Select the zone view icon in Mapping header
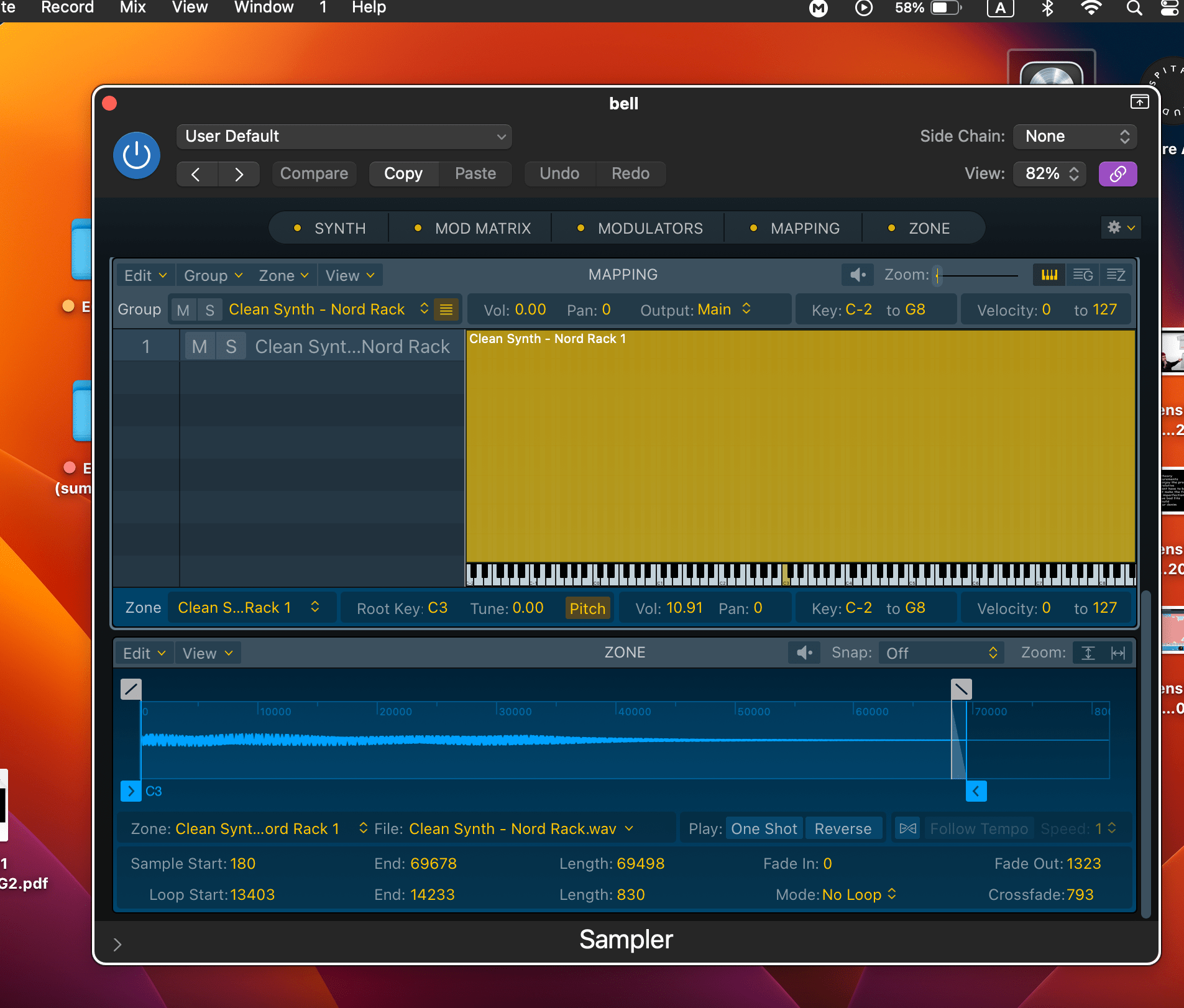The width and height of the screenshot is (1184, 1008). tap(1116, 275)
